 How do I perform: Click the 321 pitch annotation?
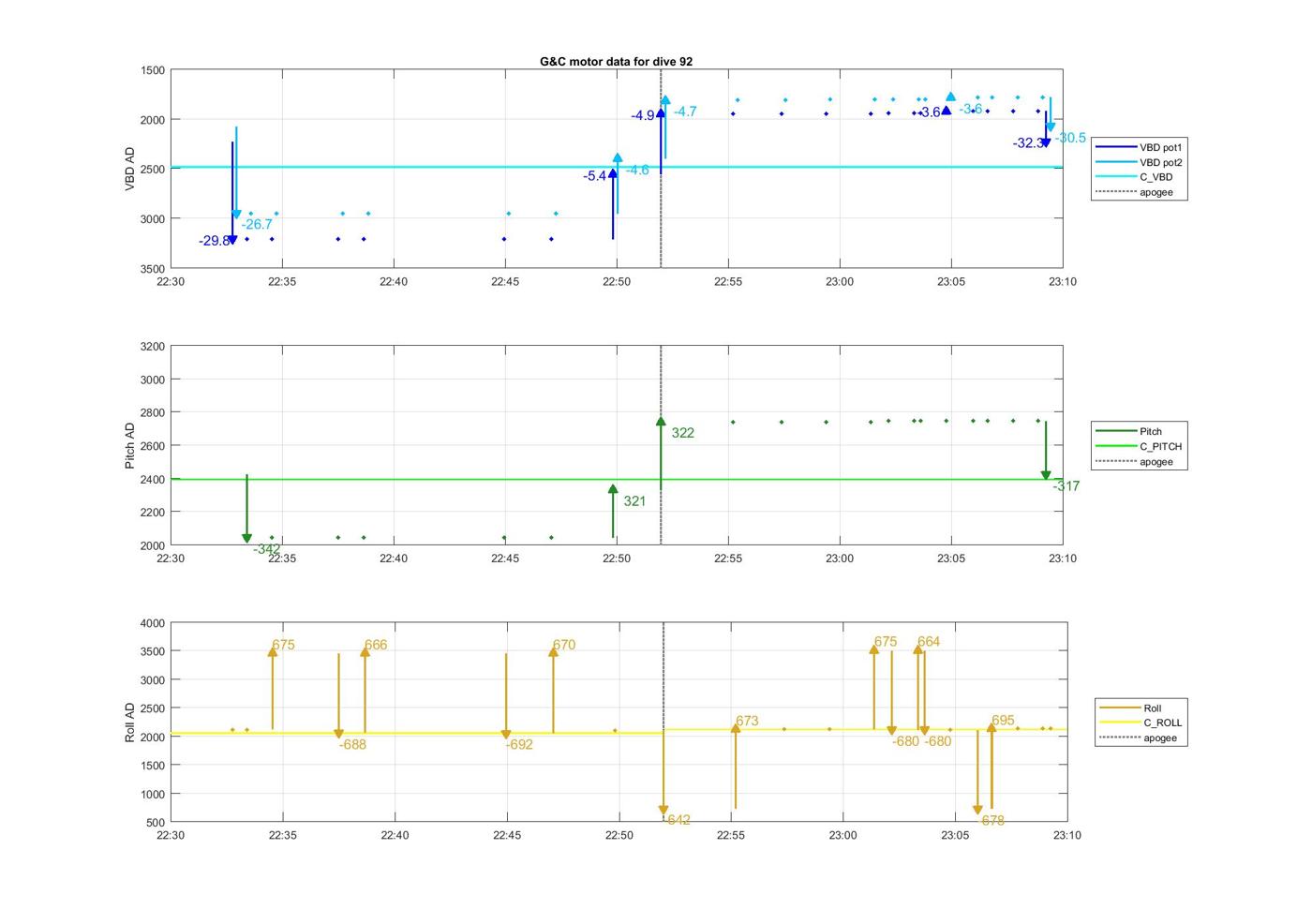634,501
